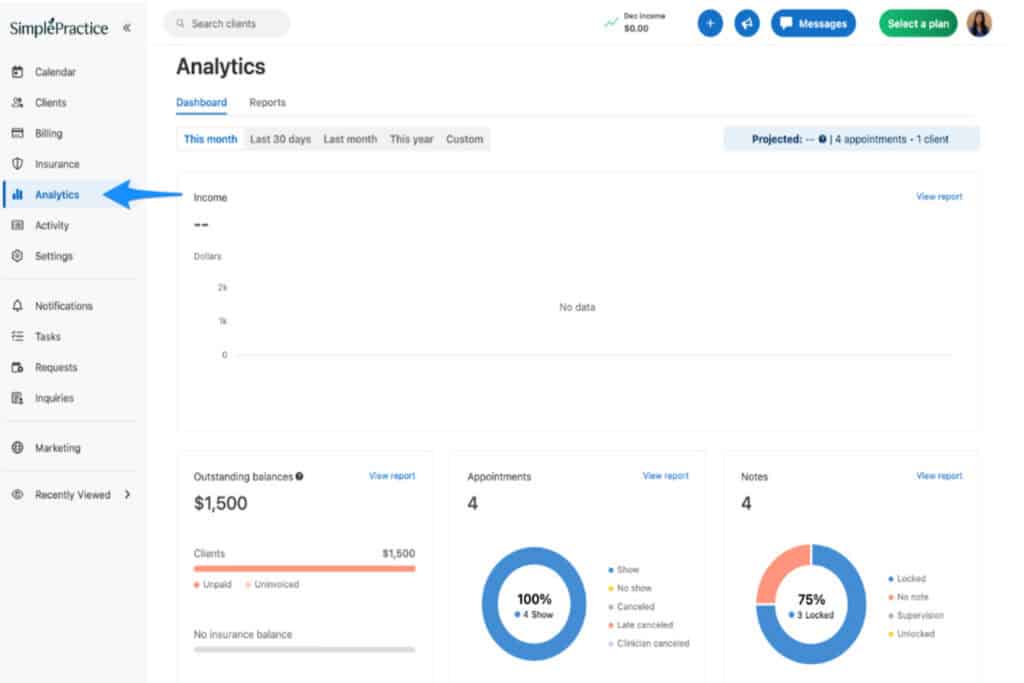
Task: Open announcements megaphone icon
Action: (x=747, y=24)
